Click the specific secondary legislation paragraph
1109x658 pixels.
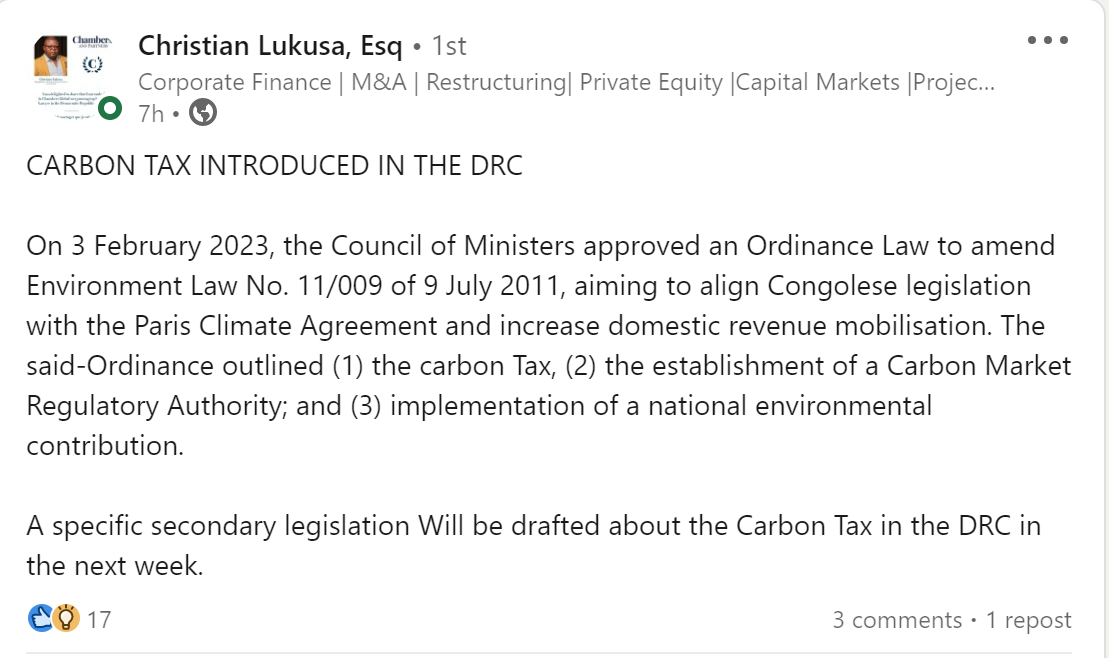(x=533, y=546)
